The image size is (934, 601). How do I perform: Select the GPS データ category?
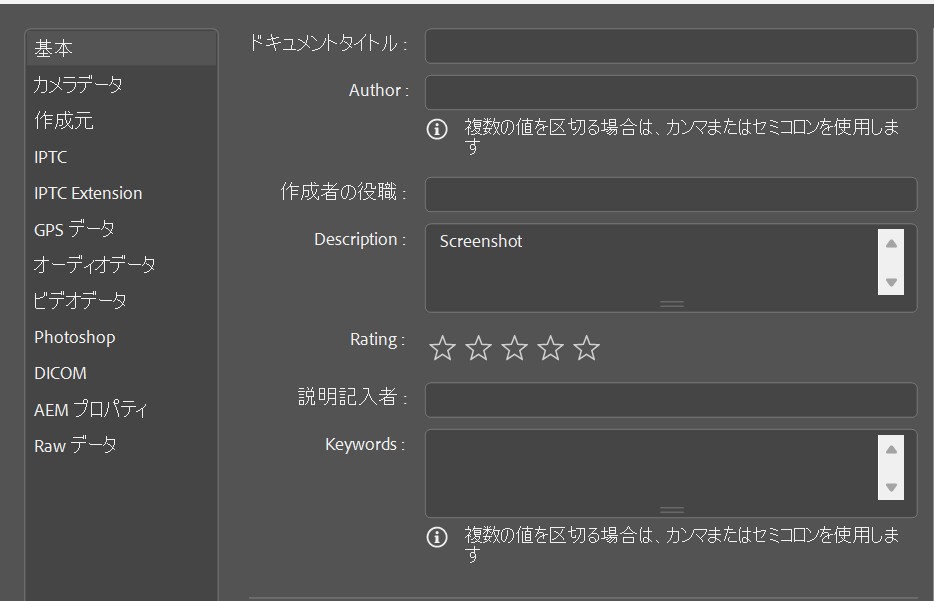click(x=74, y=229)
